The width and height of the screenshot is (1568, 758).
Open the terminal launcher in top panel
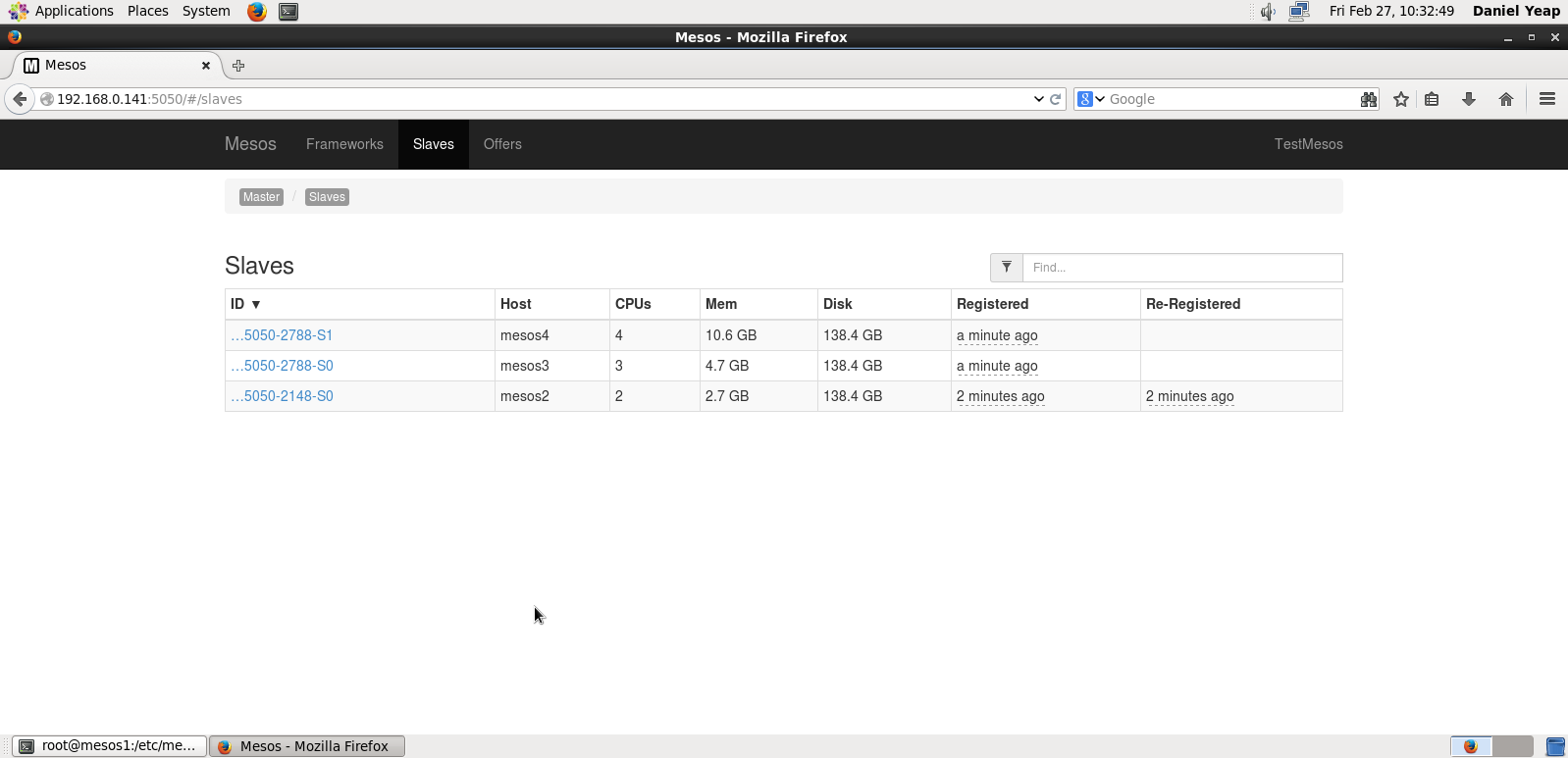coord(288,12)
